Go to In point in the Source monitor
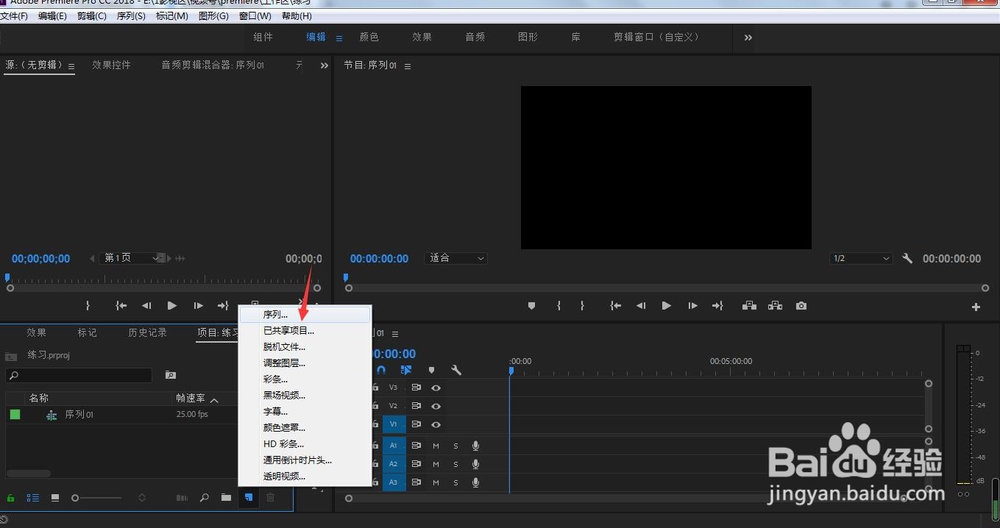 [121, 306]
